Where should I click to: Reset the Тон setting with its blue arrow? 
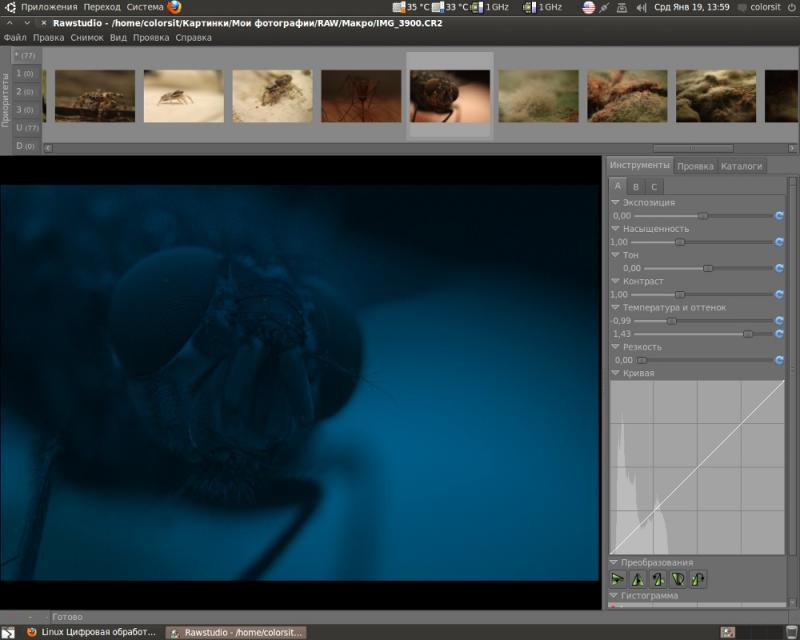pyautogui.click(x=779, y=268)
